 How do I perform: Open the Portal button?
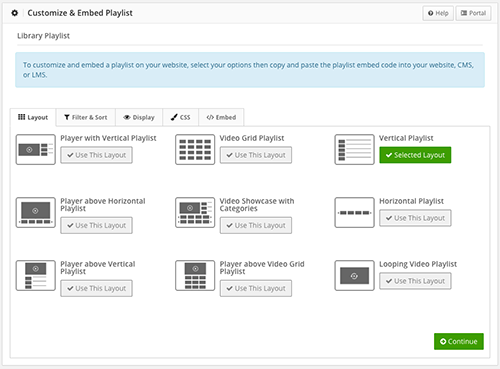(x=473, y=13)
